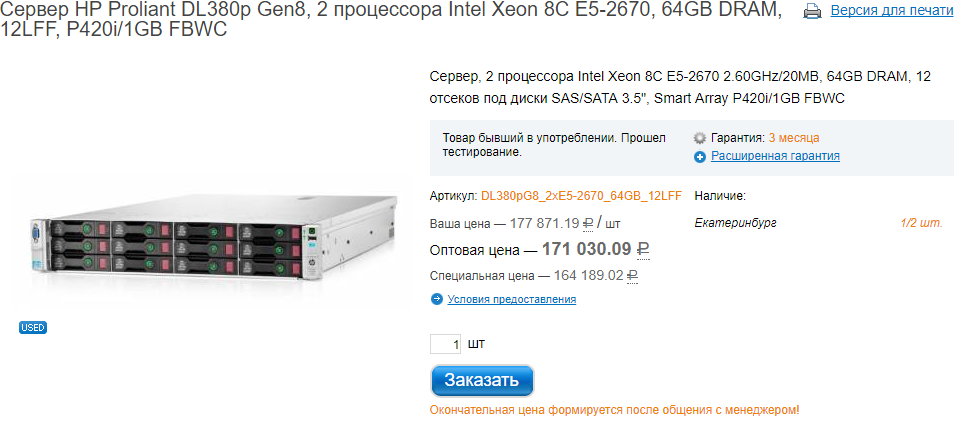The width and height of the screenshot is (973, 441).
Task: Open the "Расширенная гарантия" link
Action: (775, 156)
